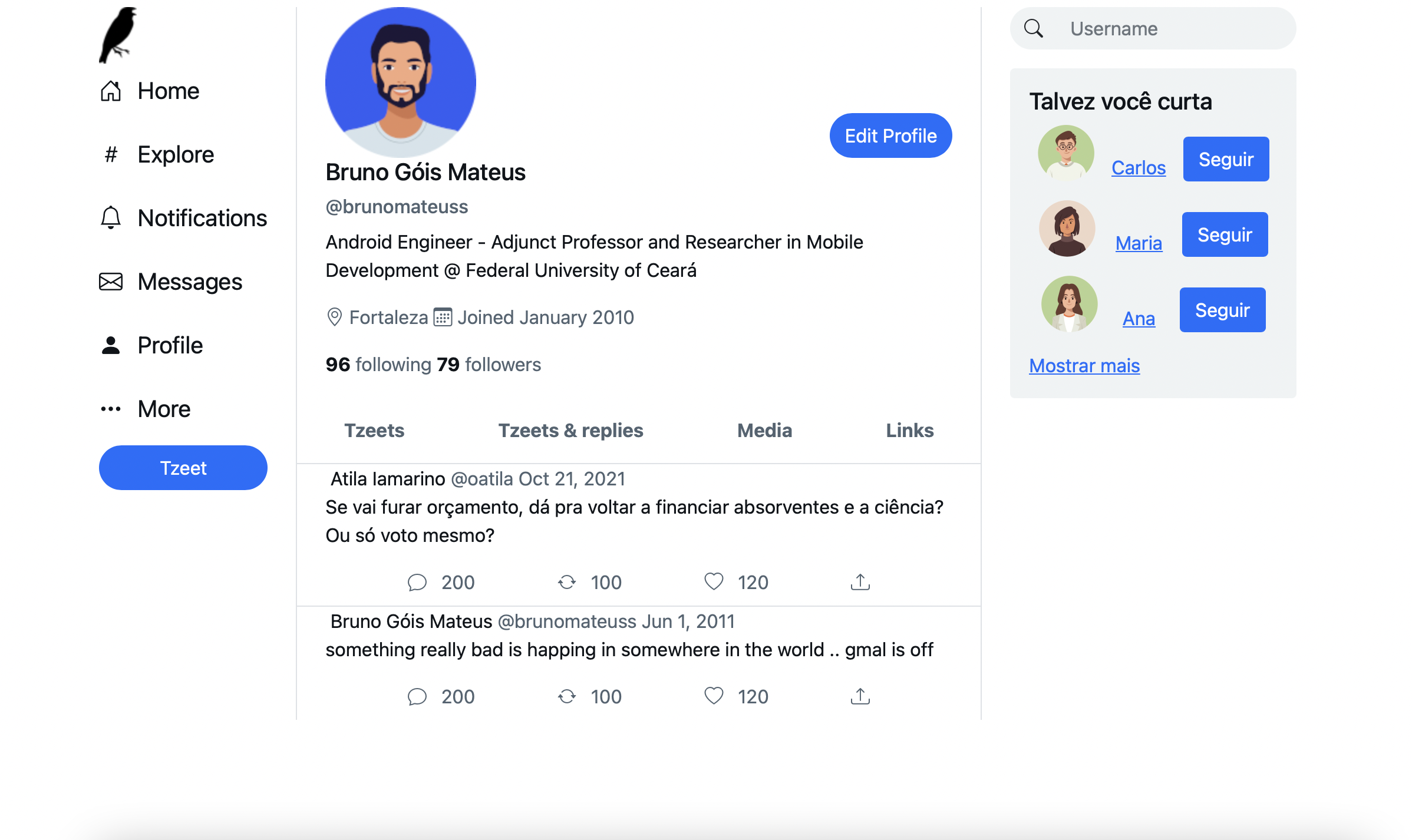Image resolution: width=1412 pixels, height=840 pixels.
Task: Select the Profile person icon
Action: click(111, 345)
